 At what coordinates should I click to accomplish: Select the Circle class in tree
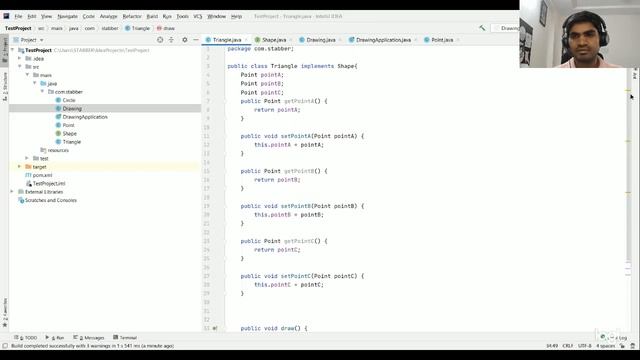pos(69,100)
